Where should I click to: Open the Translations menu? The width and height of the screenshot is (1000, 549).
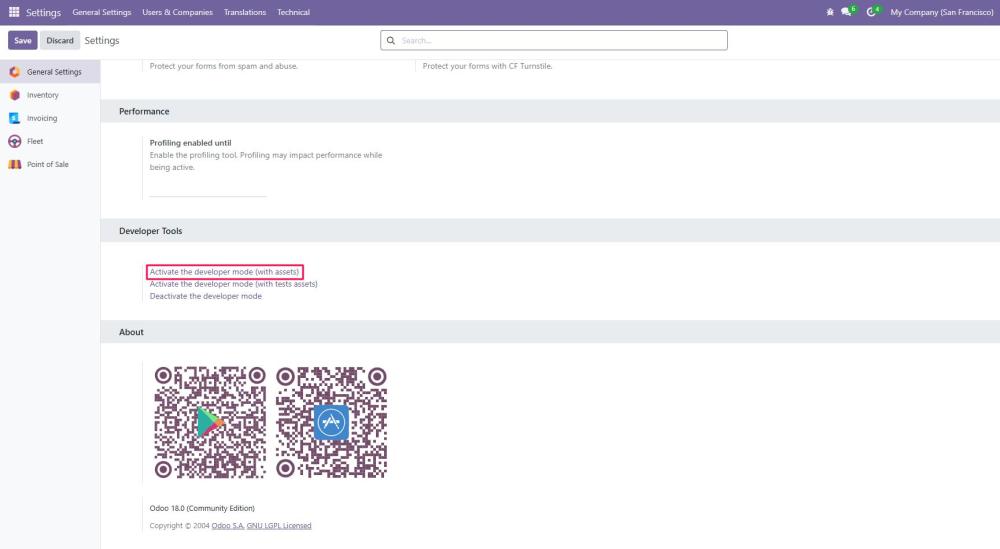[245, 12]
